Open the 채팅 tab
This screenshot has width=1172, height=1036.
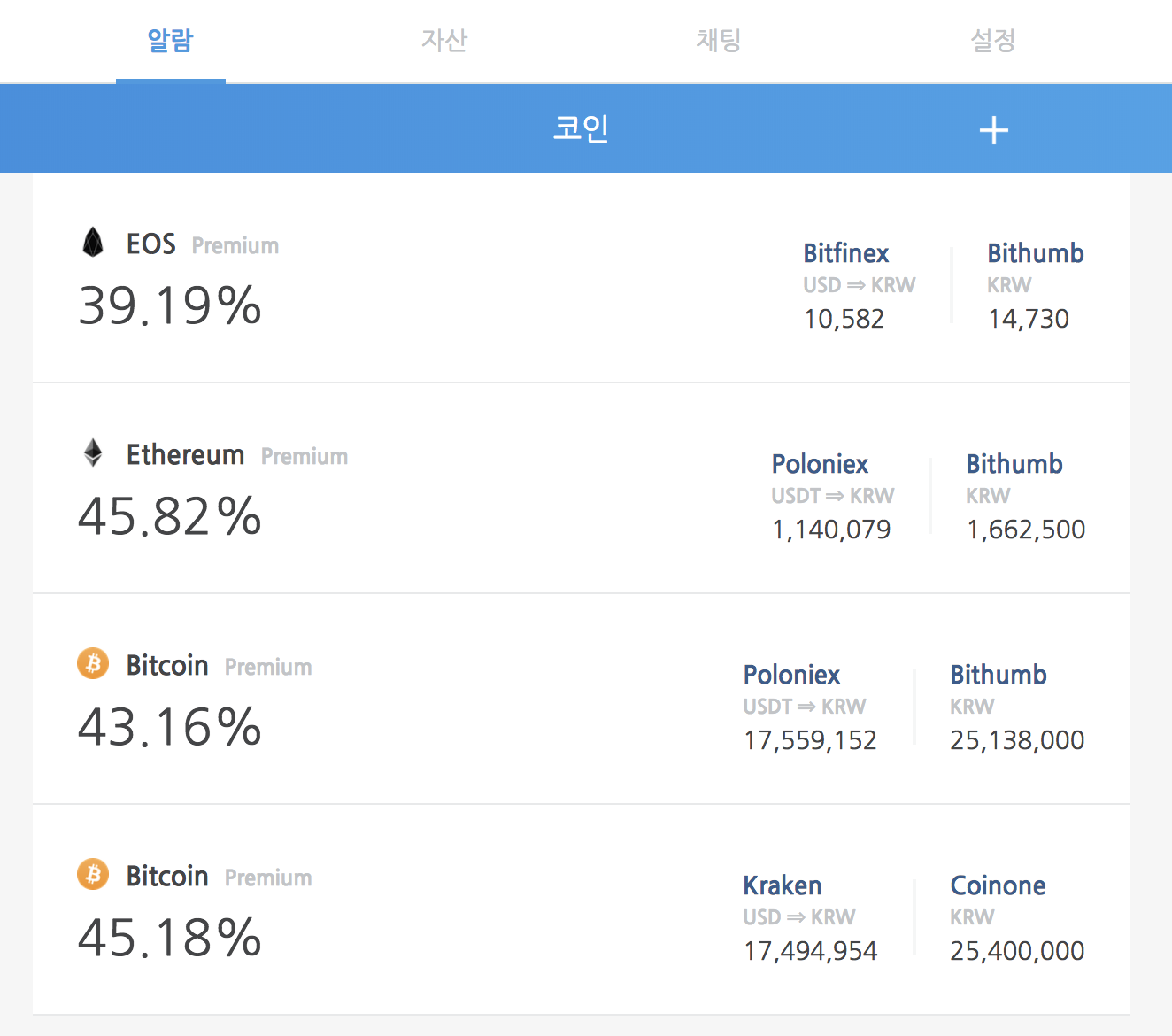(719, 41)
